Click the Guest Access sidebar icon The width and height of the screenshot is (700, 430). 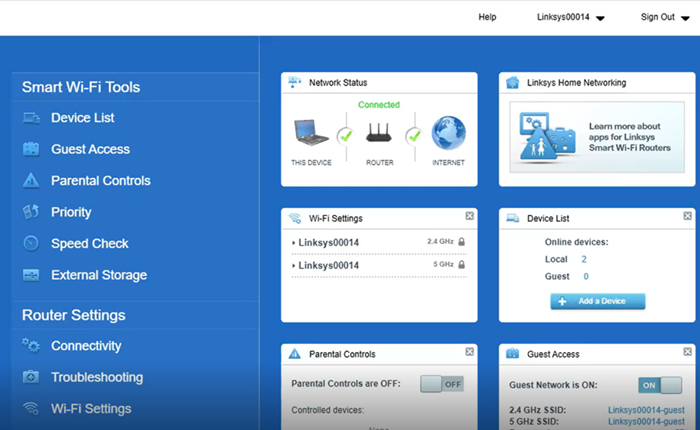pyautogui.click(x=31, y=149)
